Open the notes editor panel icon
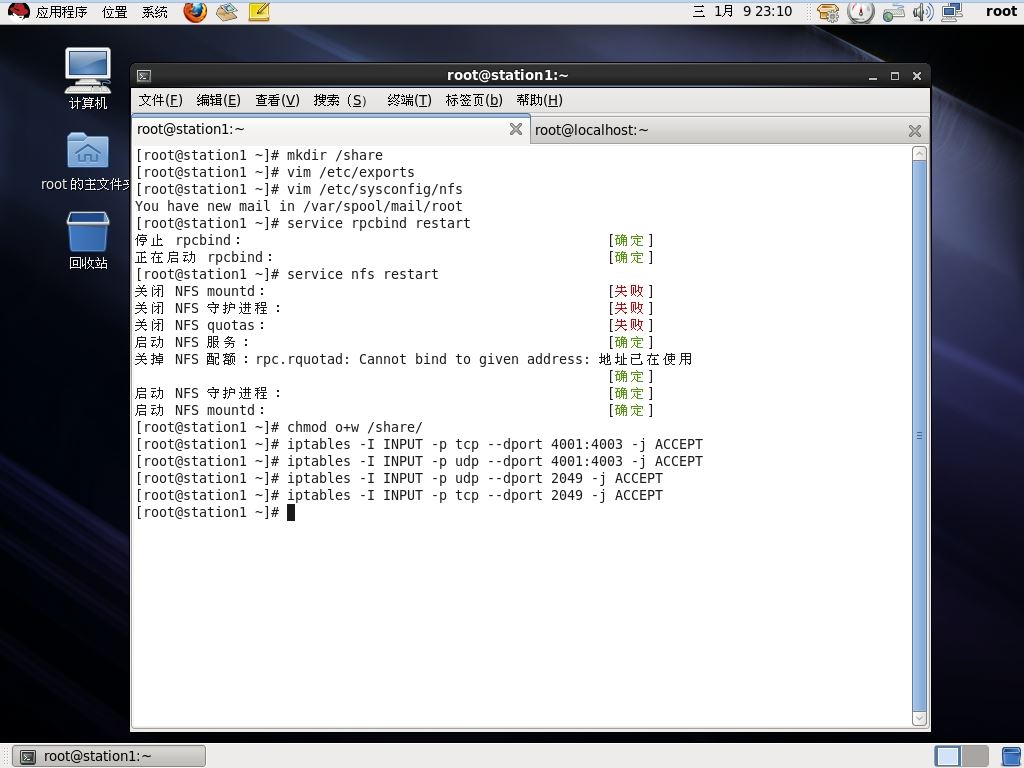The image size is (1024, 768). tap(259, 12)
